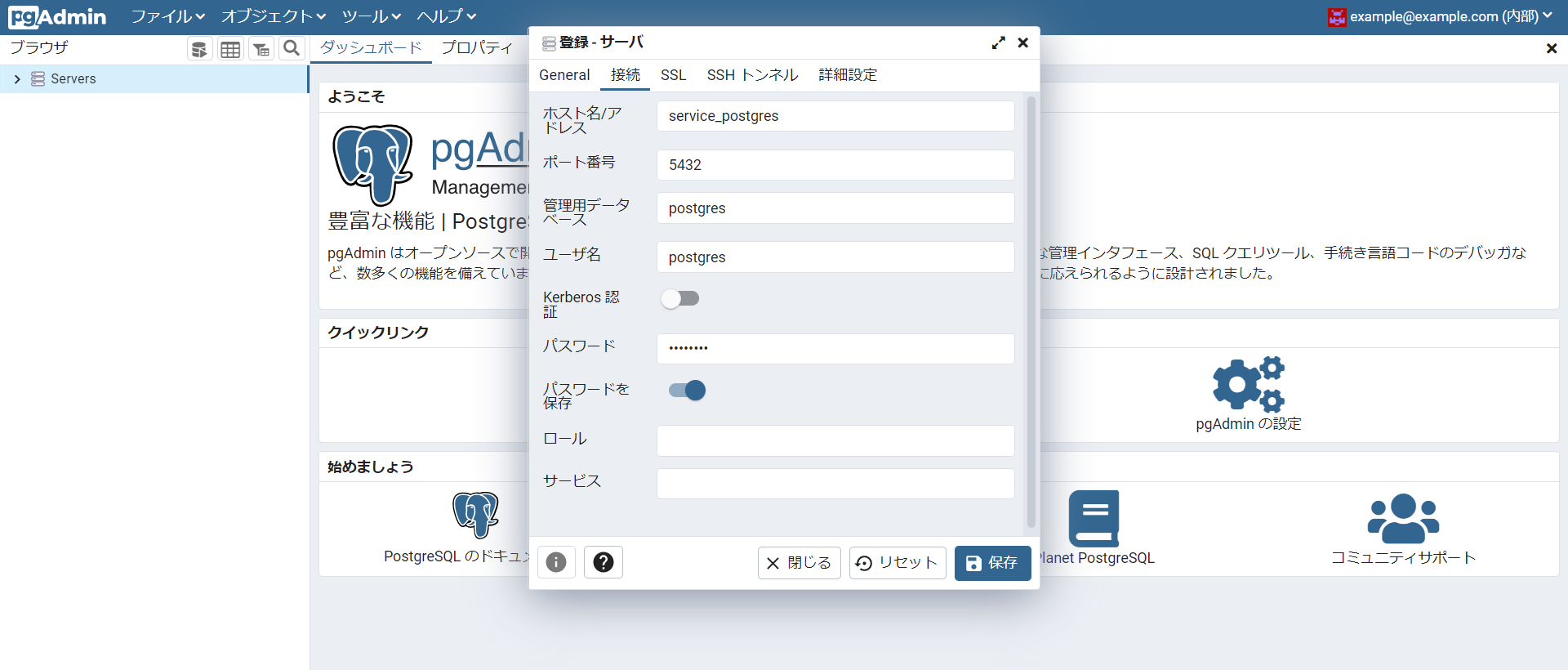Image resolution: width=1568 pixels, height=670 pixels.
Task: Click the dialog vertical scrollbar
Action: [x=1031, y=312]
